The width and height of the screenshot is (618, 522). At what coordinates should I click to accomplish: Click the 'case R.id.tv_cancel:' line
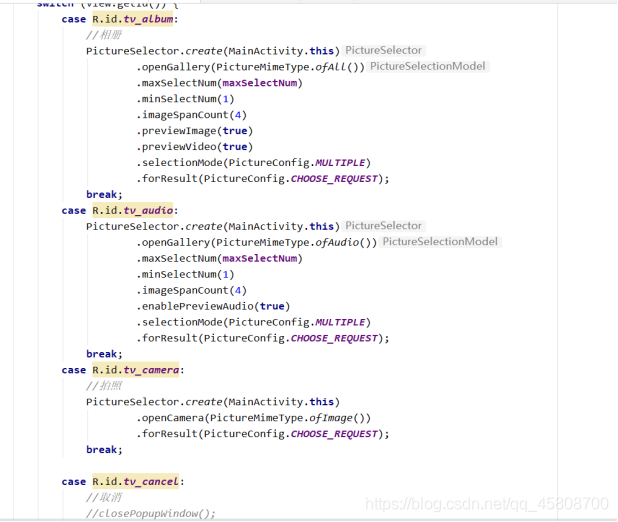[123, 482]
